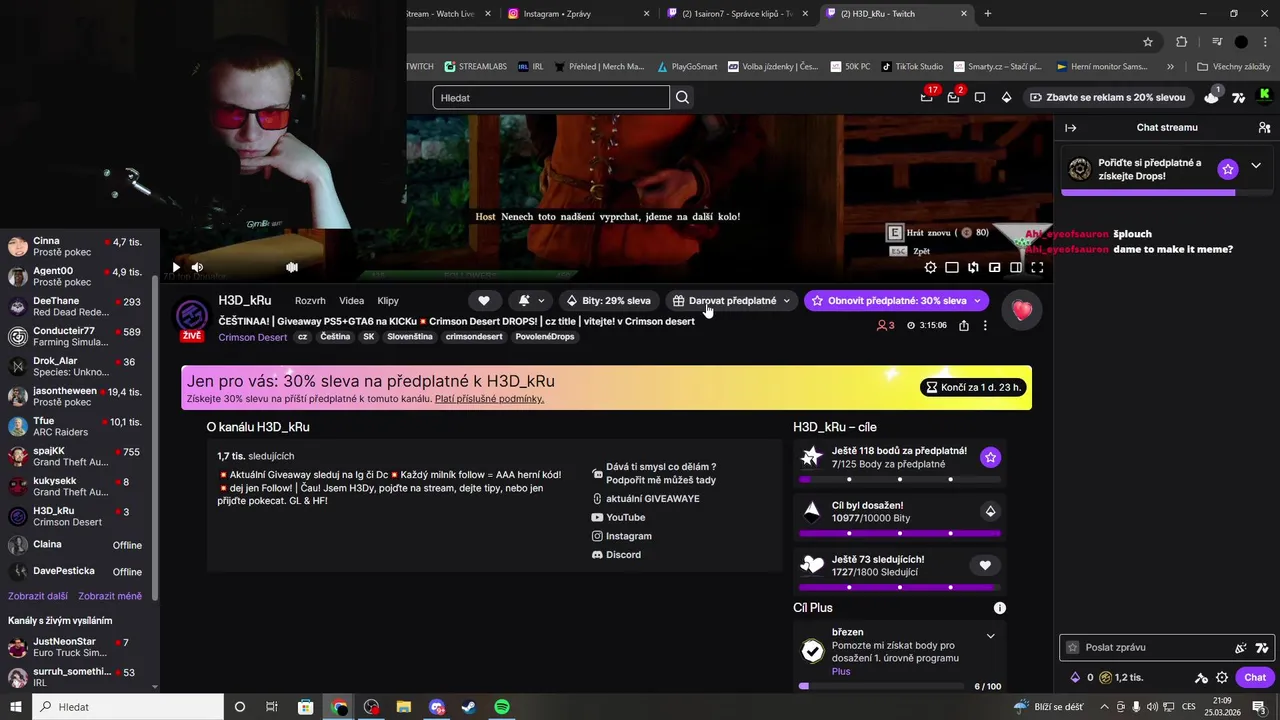Image resolution: width=1280 pixels, height=720 pixels.
Task: Open Cinna channel in sidebar
Action: click(80, 247)
